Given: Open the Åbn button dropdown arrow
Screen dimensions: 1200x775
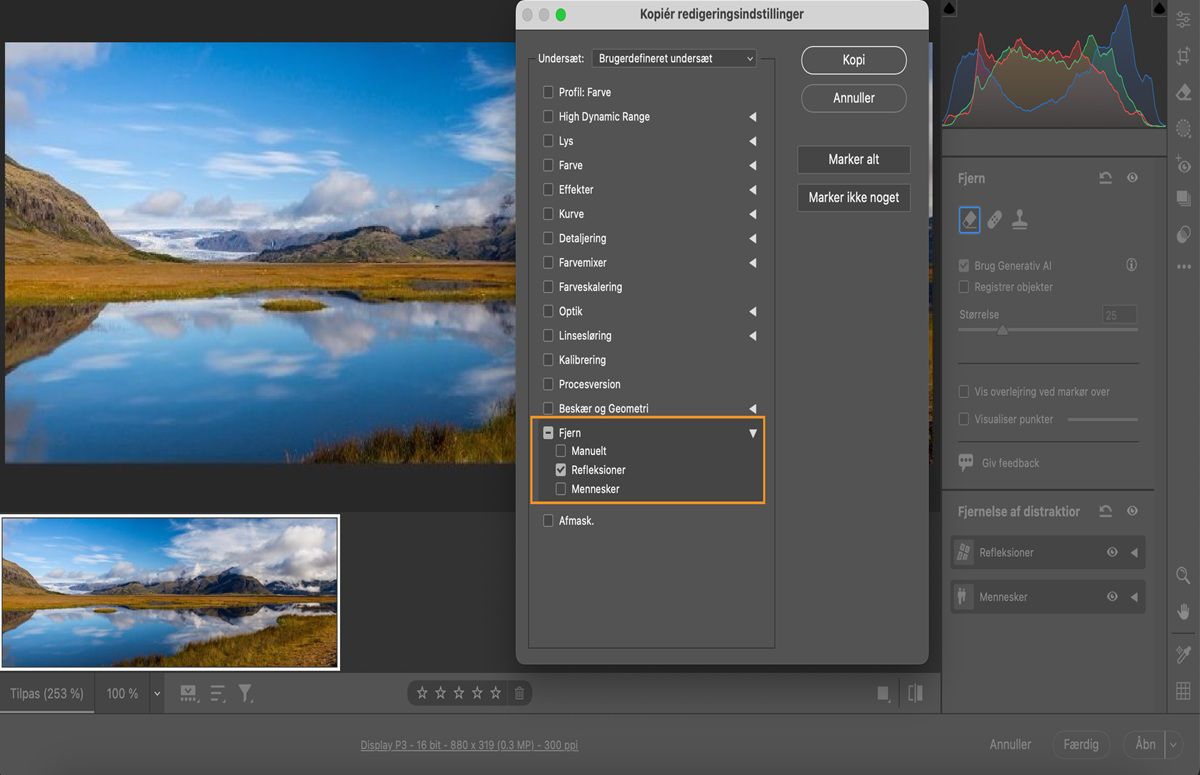Looking at the screenshot, I should click(1173, 744).
